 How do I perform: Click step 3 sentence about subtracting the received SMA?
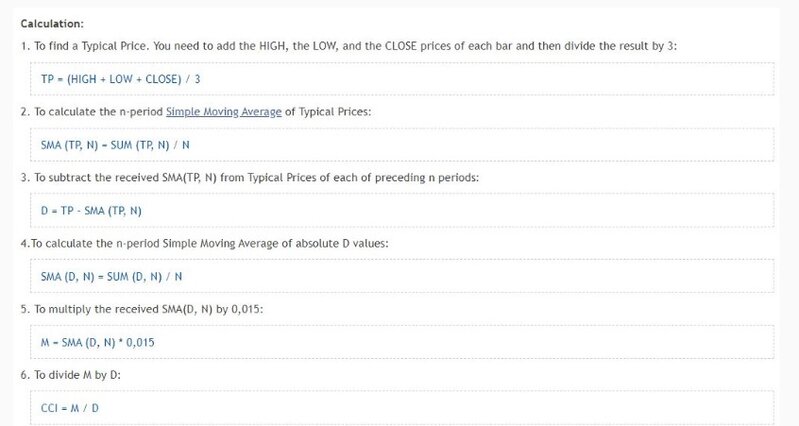200,177
